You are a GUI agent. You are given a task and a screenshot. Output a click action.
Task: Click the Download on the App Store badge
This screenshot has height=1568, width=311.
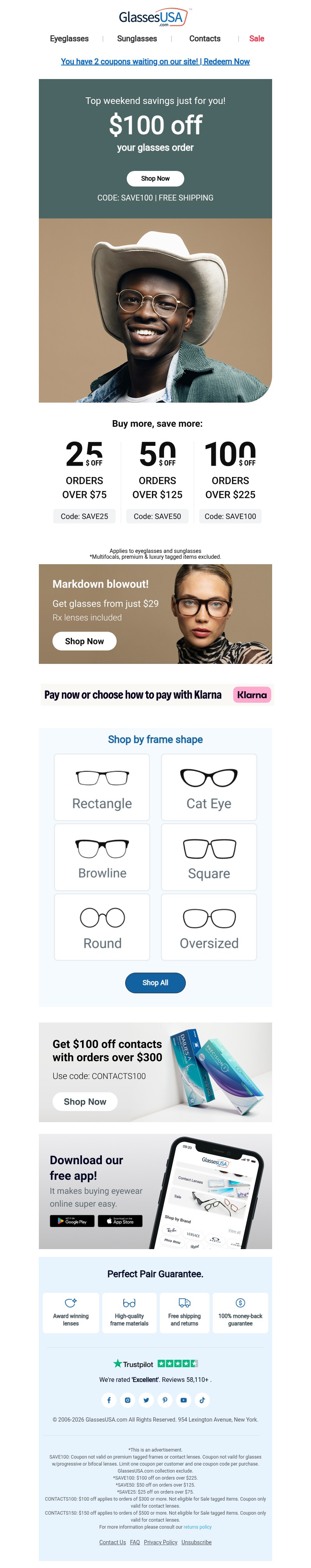pos(120,1221)
